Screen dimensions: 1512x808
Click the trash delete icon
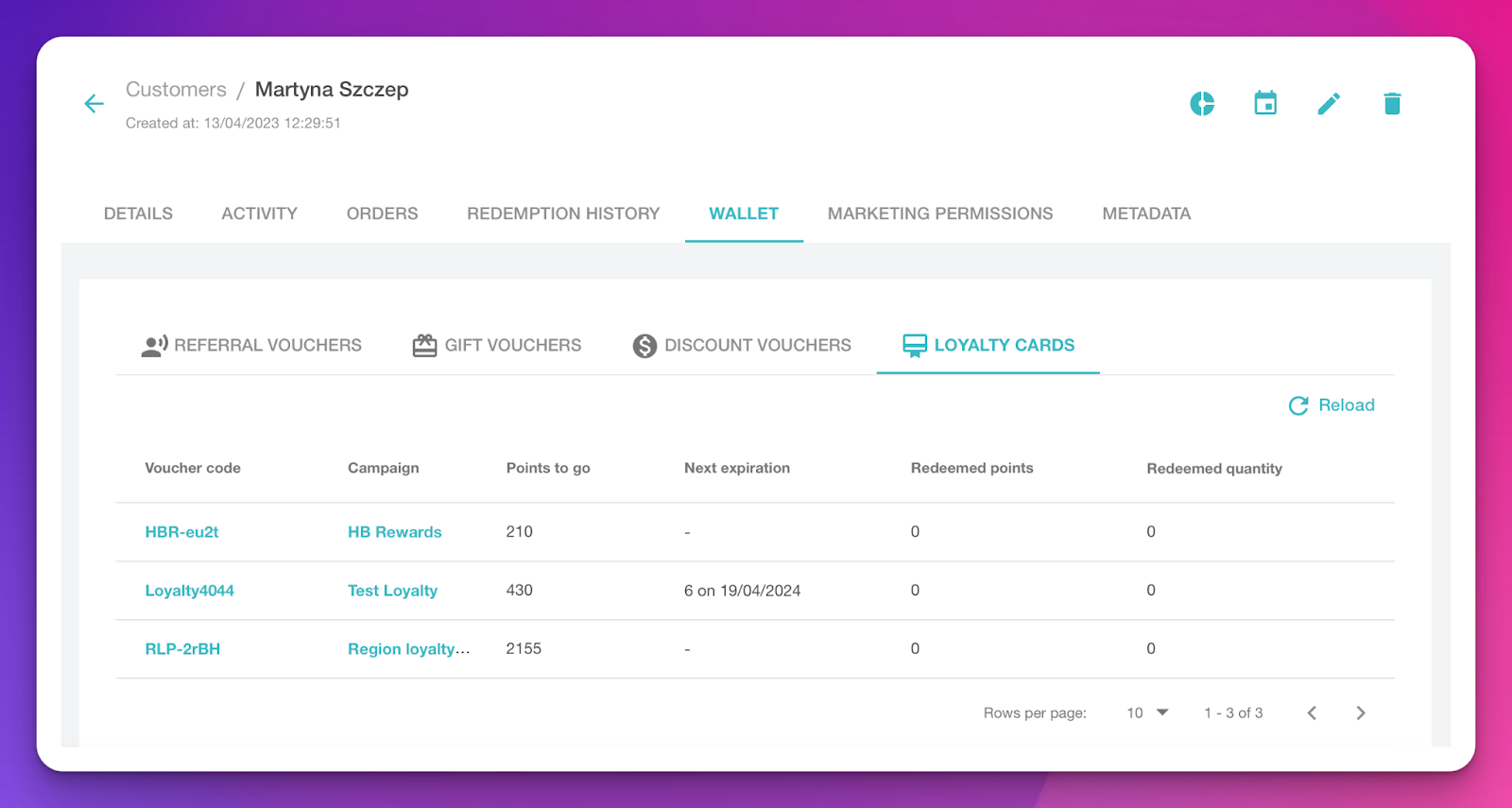tap(1392, 104)
